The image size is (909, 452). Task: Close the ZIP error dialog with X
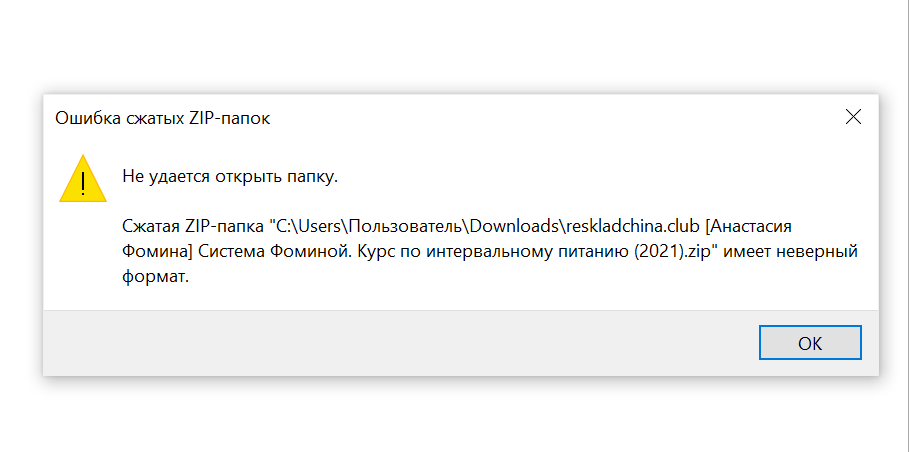(x=853, y=117)
